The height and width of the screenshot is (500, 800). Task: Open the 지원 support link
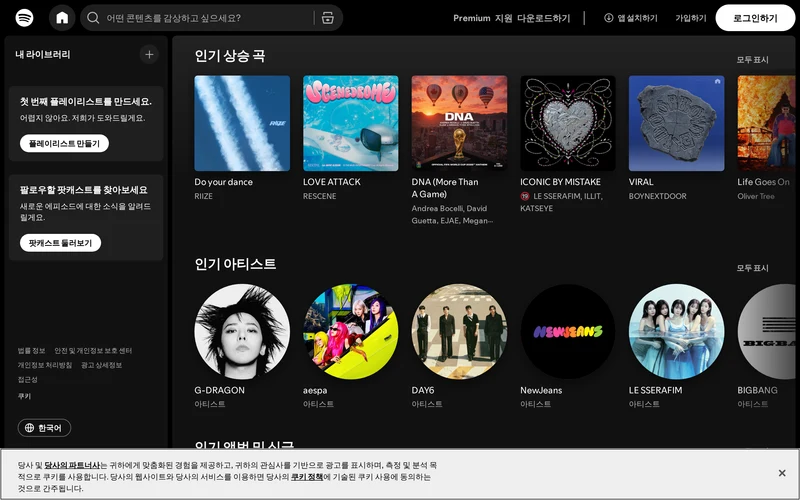[x=504, y=18]
